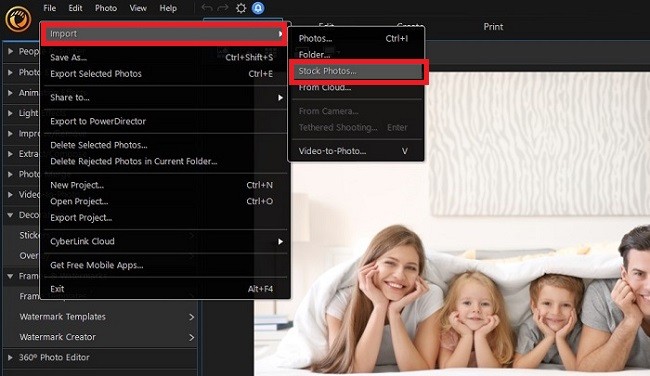Choose Stock Photos in Import submenu

pos(356,71)
